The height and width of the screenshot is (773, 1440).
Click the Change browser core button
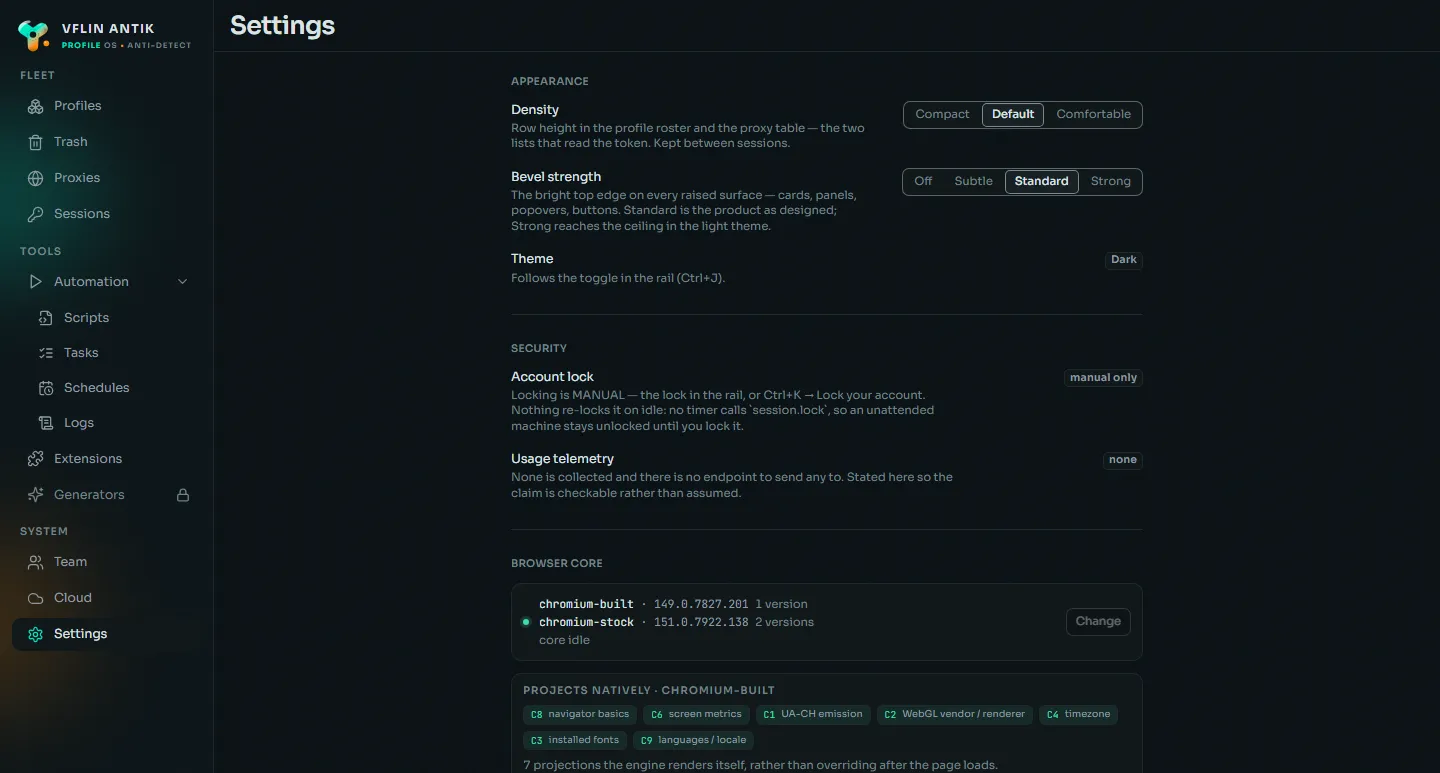1098,621
